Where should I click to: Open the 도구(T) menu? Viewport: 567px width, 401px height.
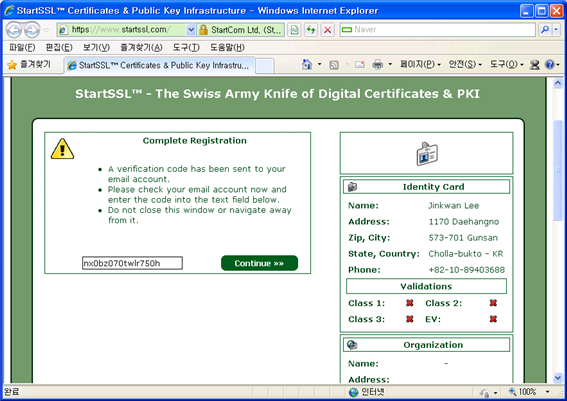coord(186,47)
